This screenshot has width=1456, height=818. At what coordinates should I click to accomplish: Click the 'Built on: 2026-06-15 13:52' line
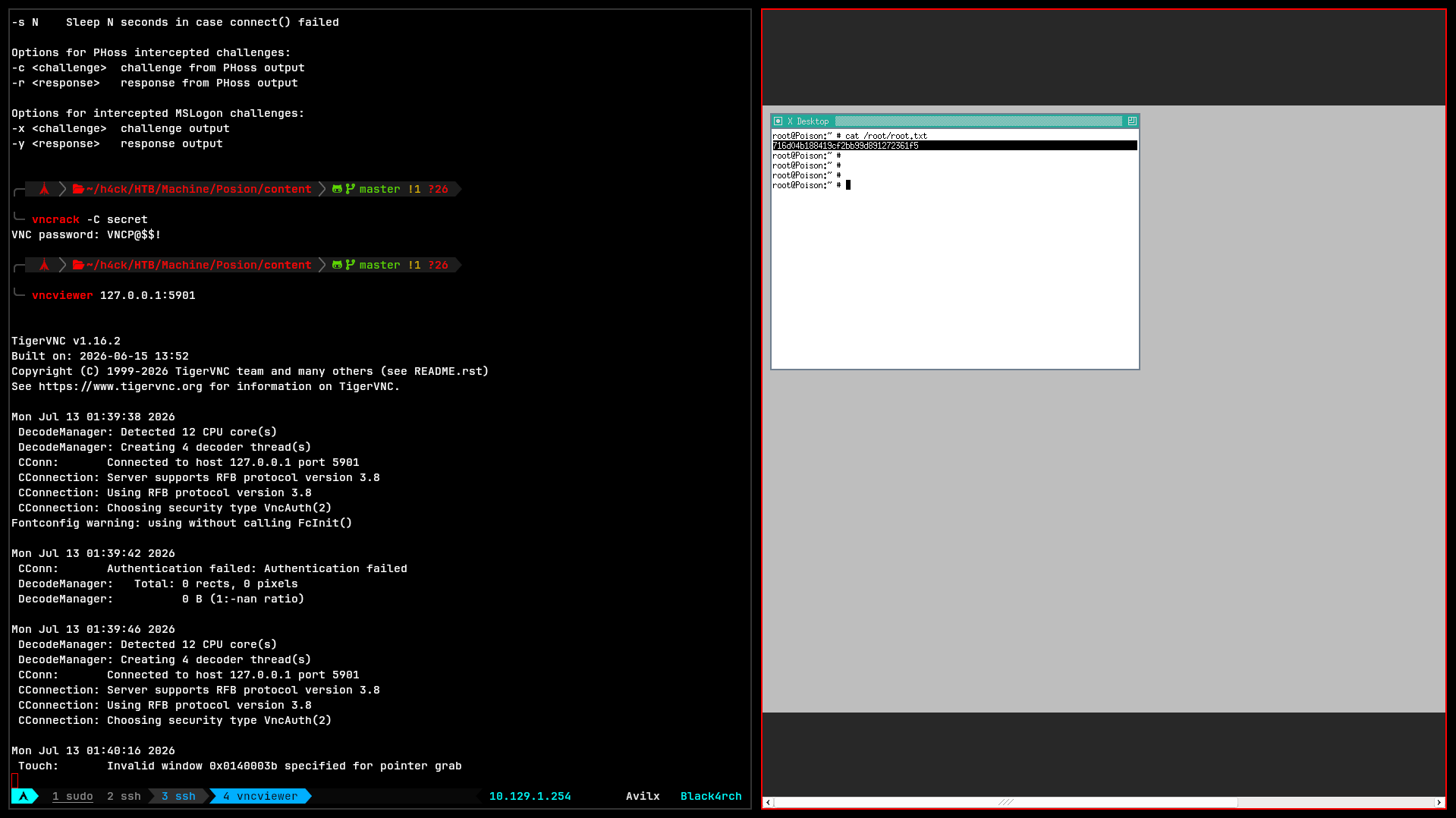pos(99,356)
